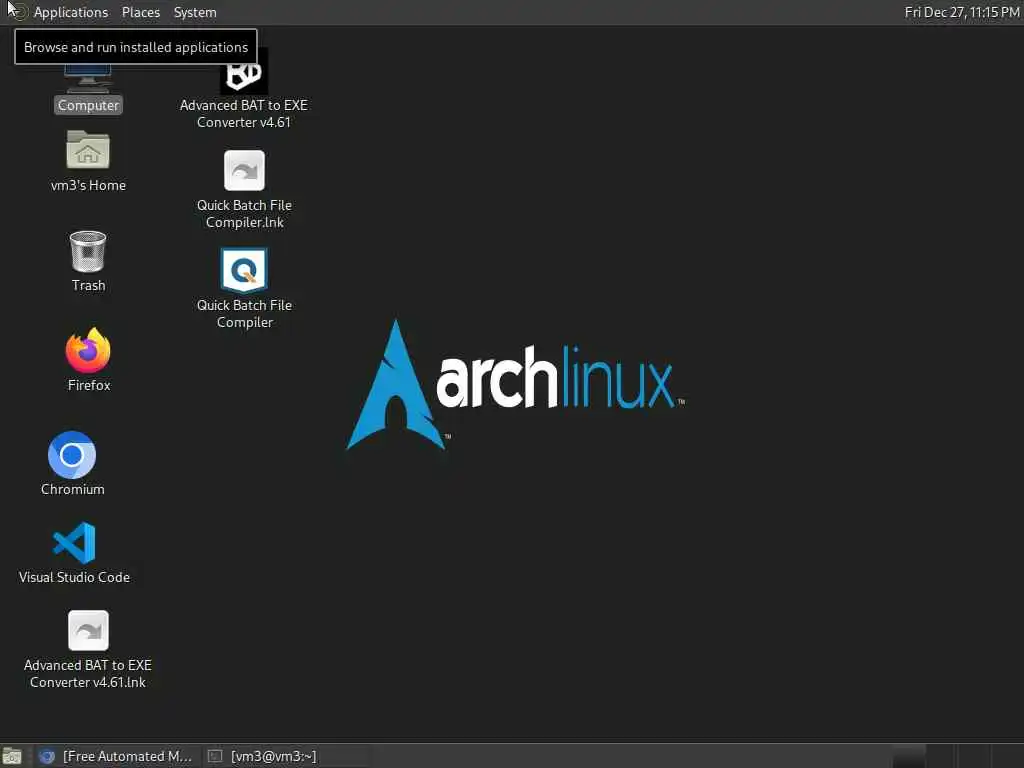Click the Computer icon label text
Screen dimensions: 1024x768
88,105
